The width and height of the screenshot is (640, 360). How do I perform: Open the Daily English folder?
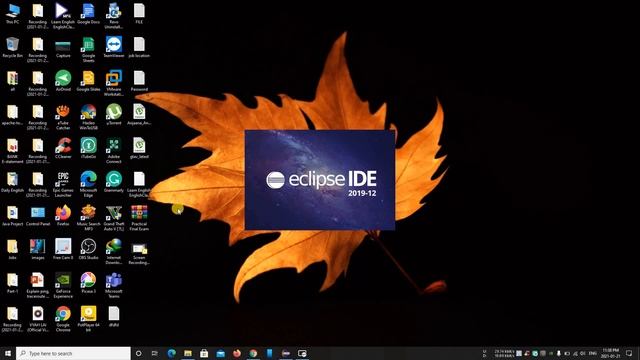click(13, 182)
